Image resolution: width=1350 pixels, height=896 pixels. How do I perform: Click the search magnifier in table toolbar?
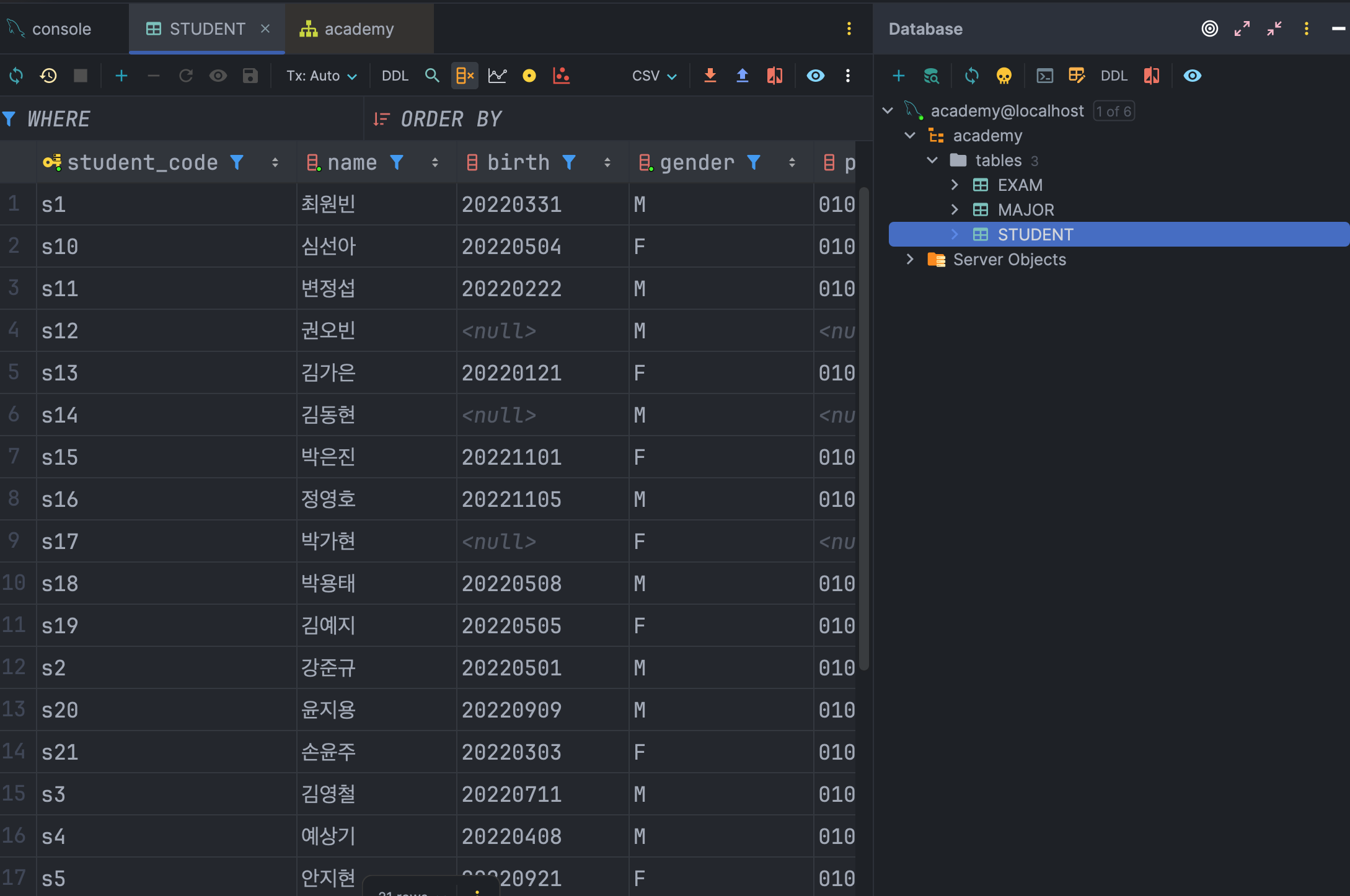432,76
